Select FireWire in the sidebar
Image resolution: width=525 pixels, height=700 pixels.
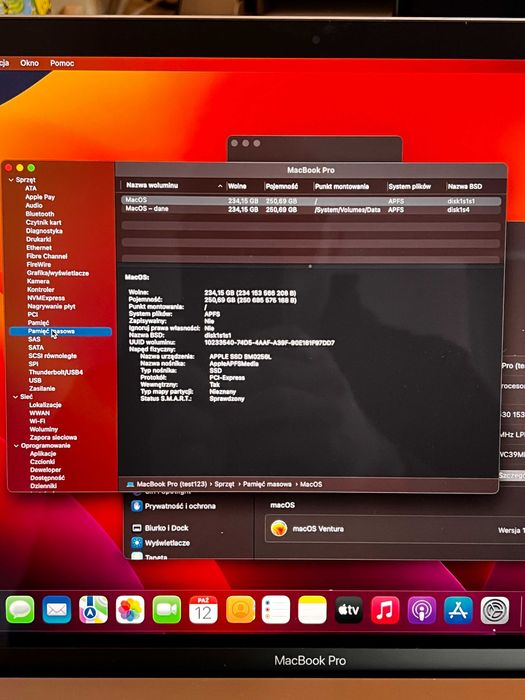click(39, 264)
